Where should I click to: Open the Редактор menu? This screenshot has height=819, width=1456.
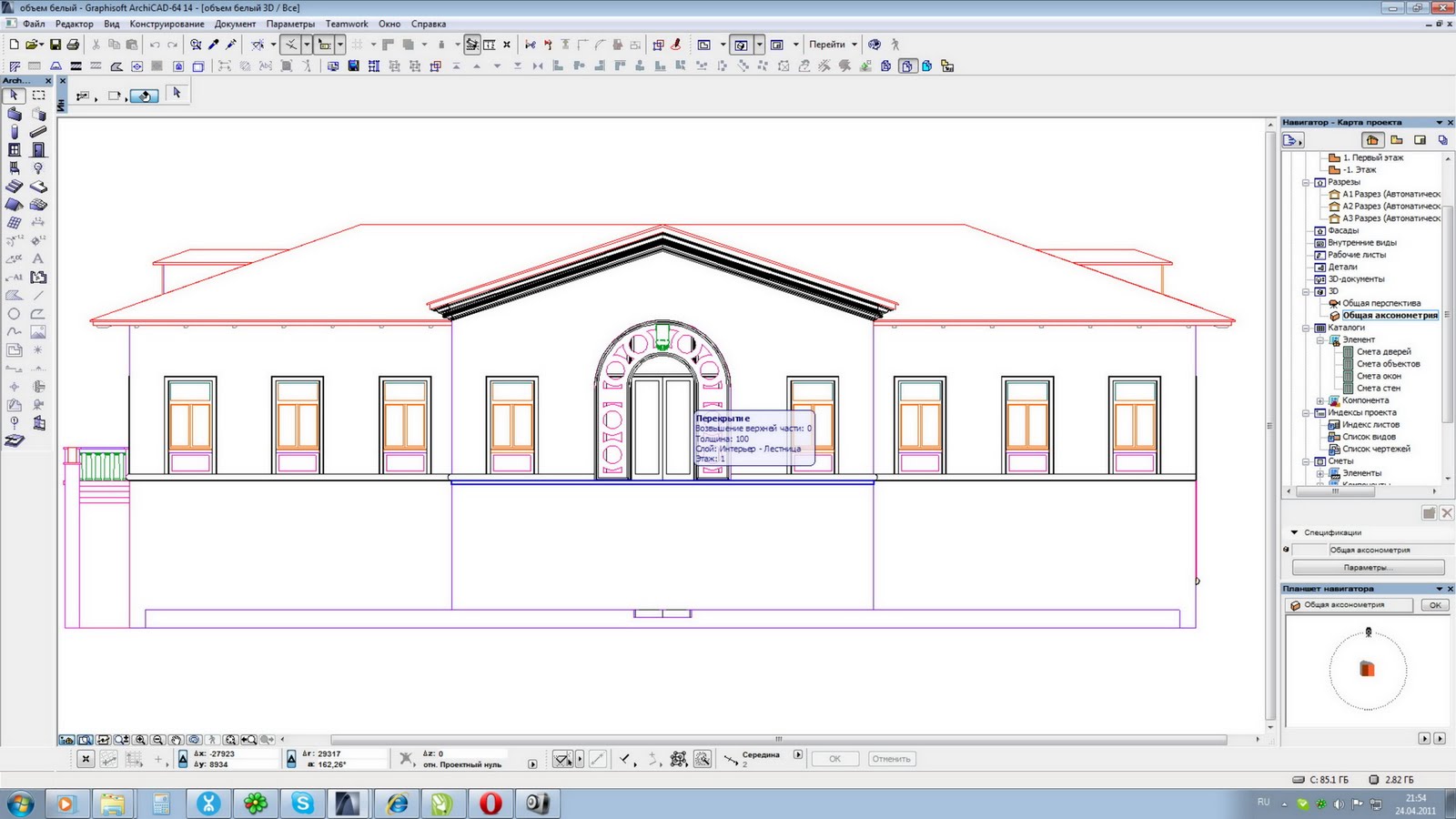pos(74,24)
